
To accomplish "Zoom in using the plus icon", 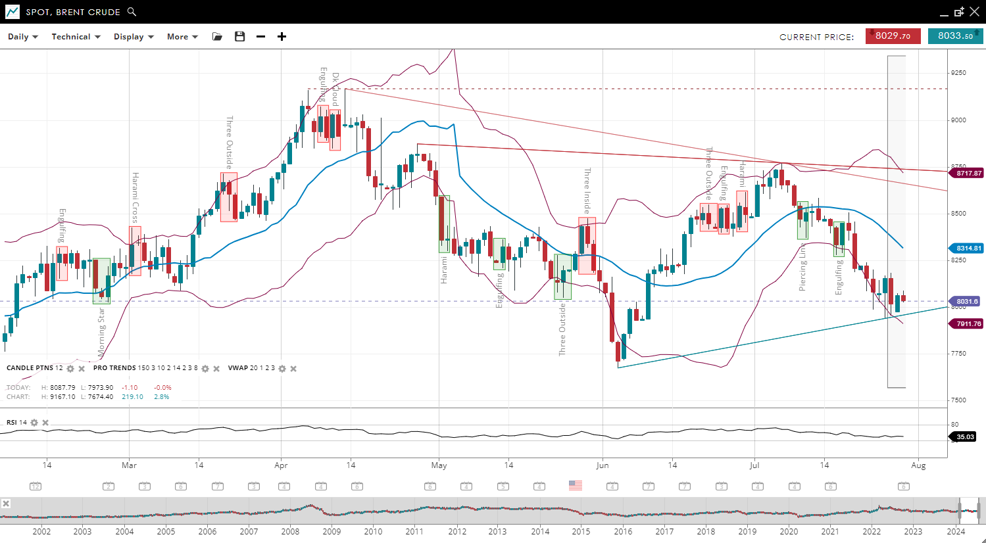I will pos(282,37).
